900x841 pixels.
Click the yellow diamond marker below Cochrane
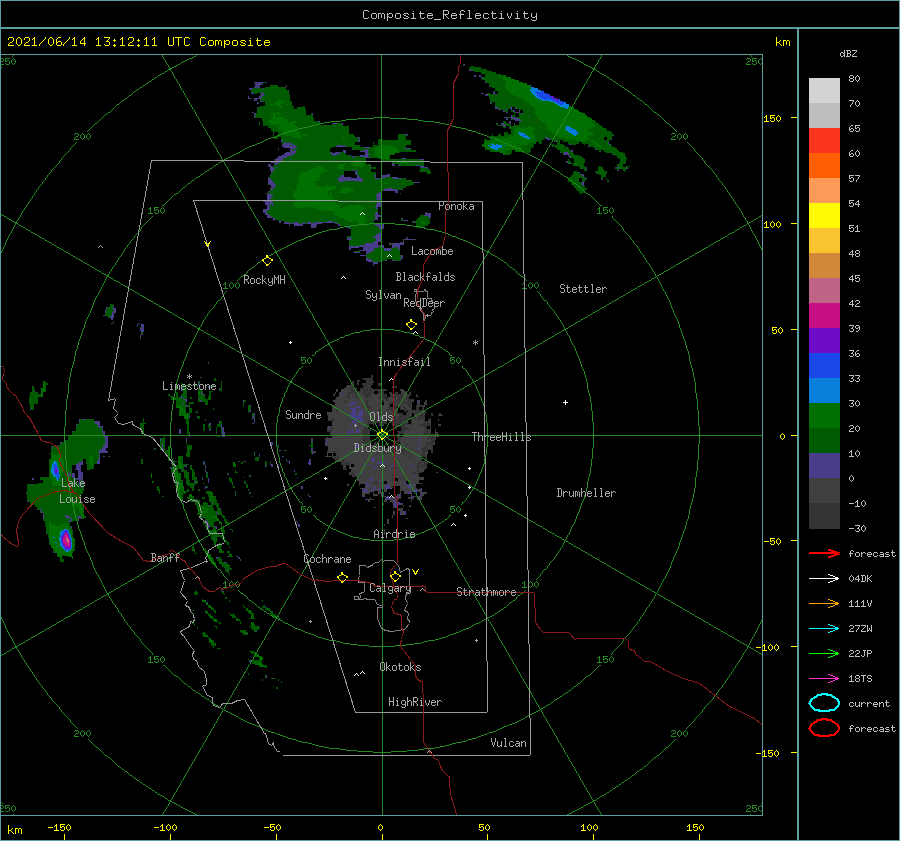pos(343,577)
